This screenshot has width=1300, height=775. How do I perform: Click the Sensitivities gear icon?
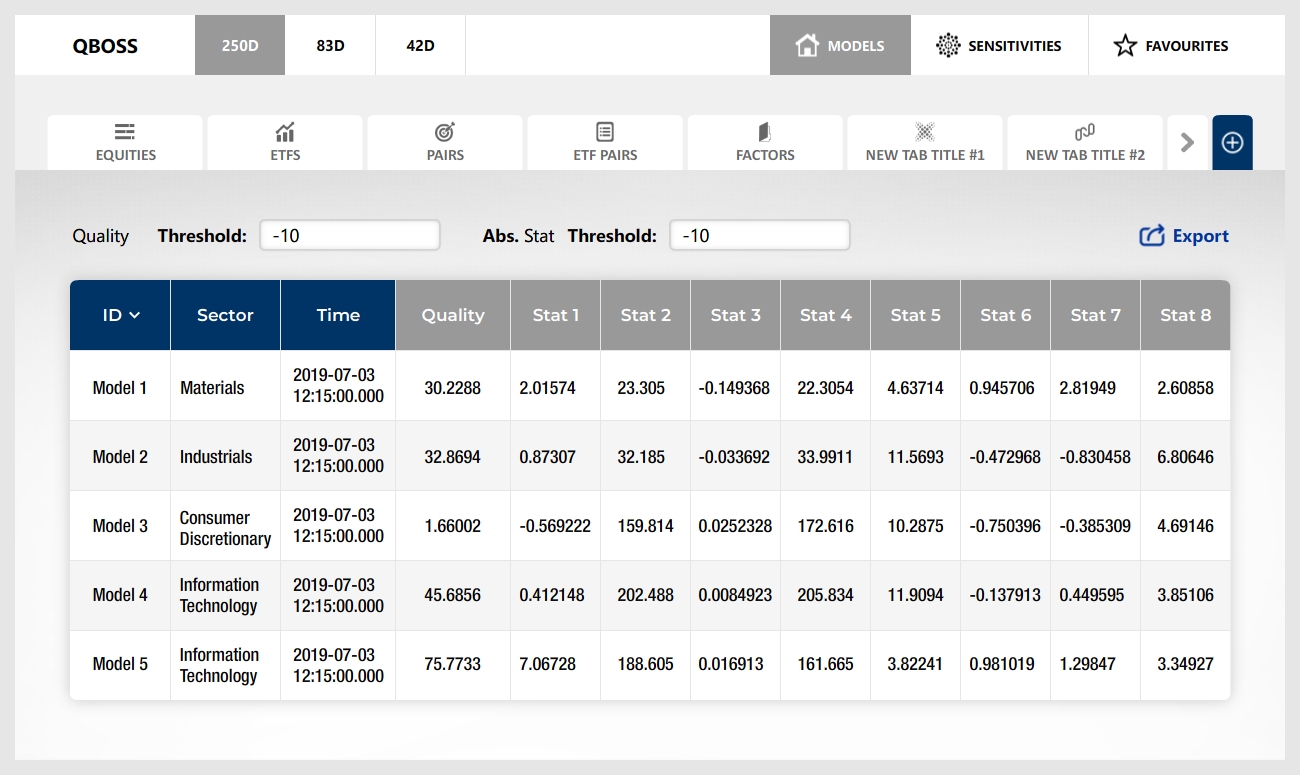[x=947, y=45]
